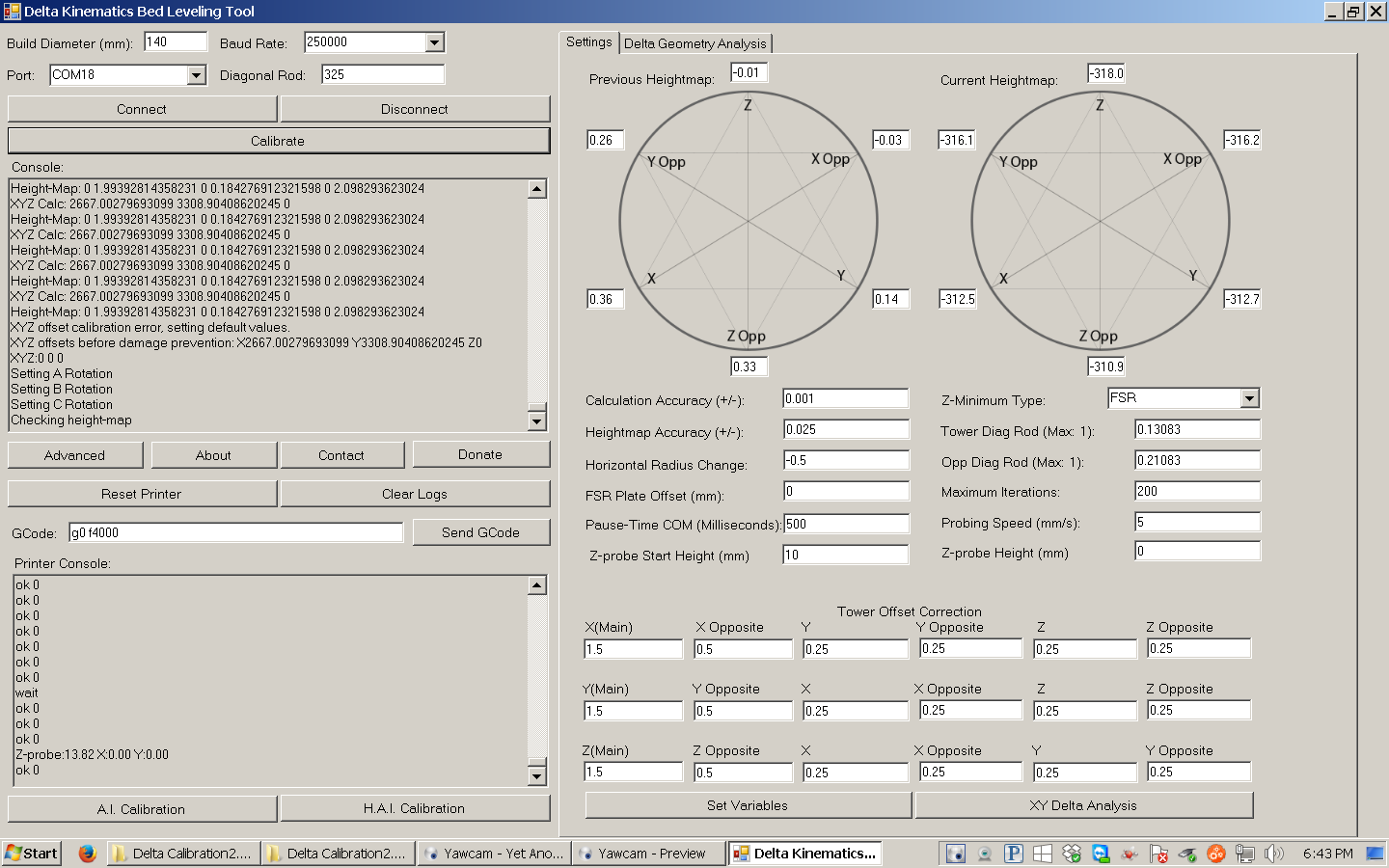Viewport: 1389px width, 868px height.
Task: Click the Send GCode button
Action: tap(480, 532)
